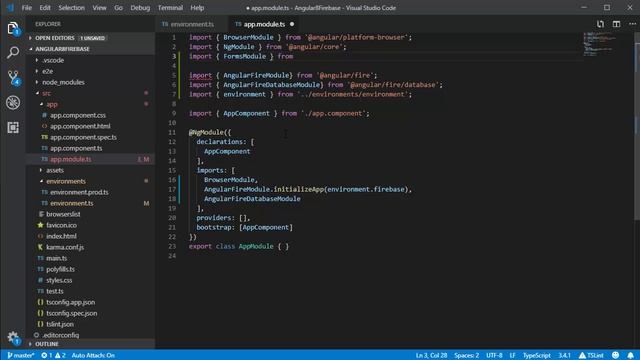Open the Terminal menu
The height and width of the screenshot is (360, 640).
(170, 8)
